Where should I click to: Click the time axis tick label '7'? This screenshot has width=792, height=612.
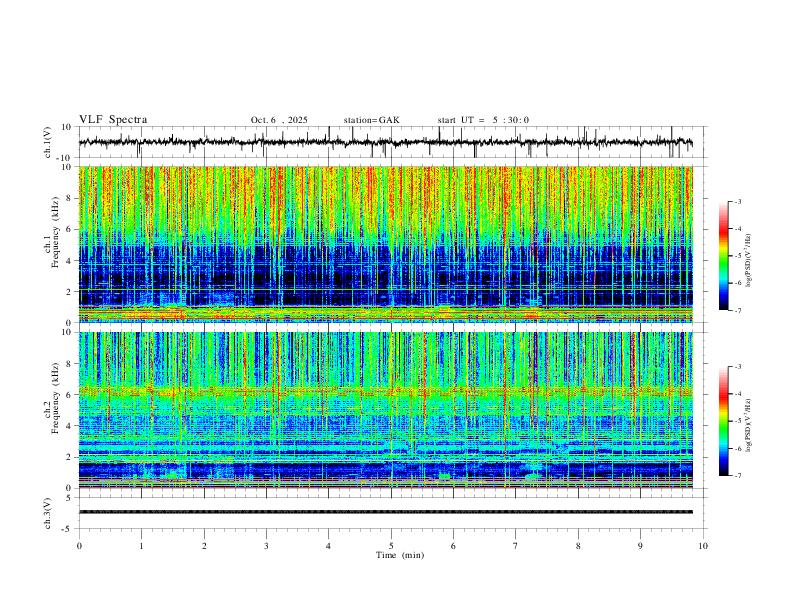(516, 546)
